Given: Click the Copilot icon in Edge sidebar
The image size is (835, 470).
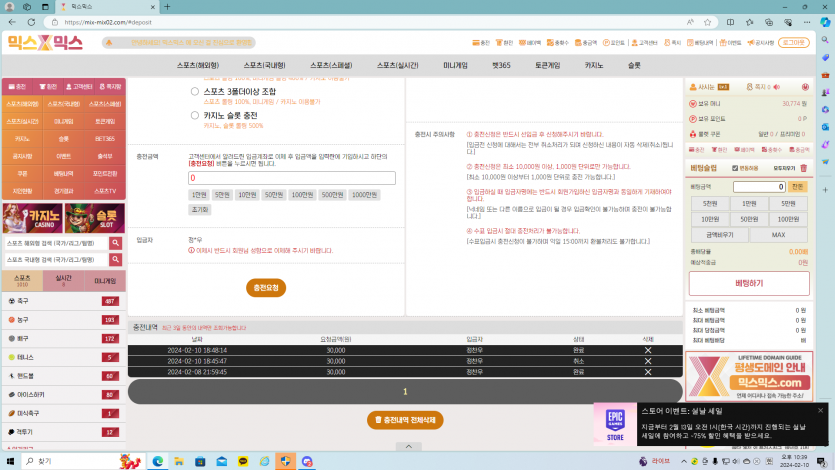Looking at the screenshot, I should tap(825, 21).
